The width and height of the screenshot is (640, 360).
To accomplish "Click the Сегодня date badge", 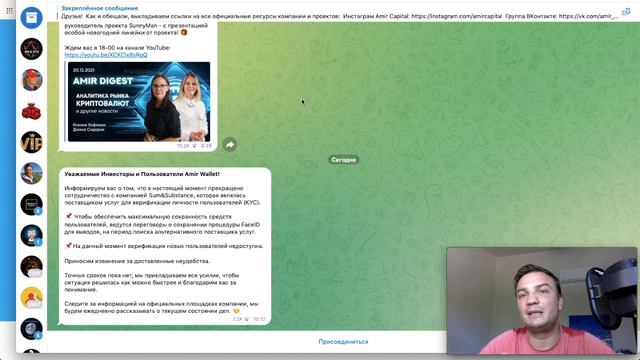I will point(343,160).
